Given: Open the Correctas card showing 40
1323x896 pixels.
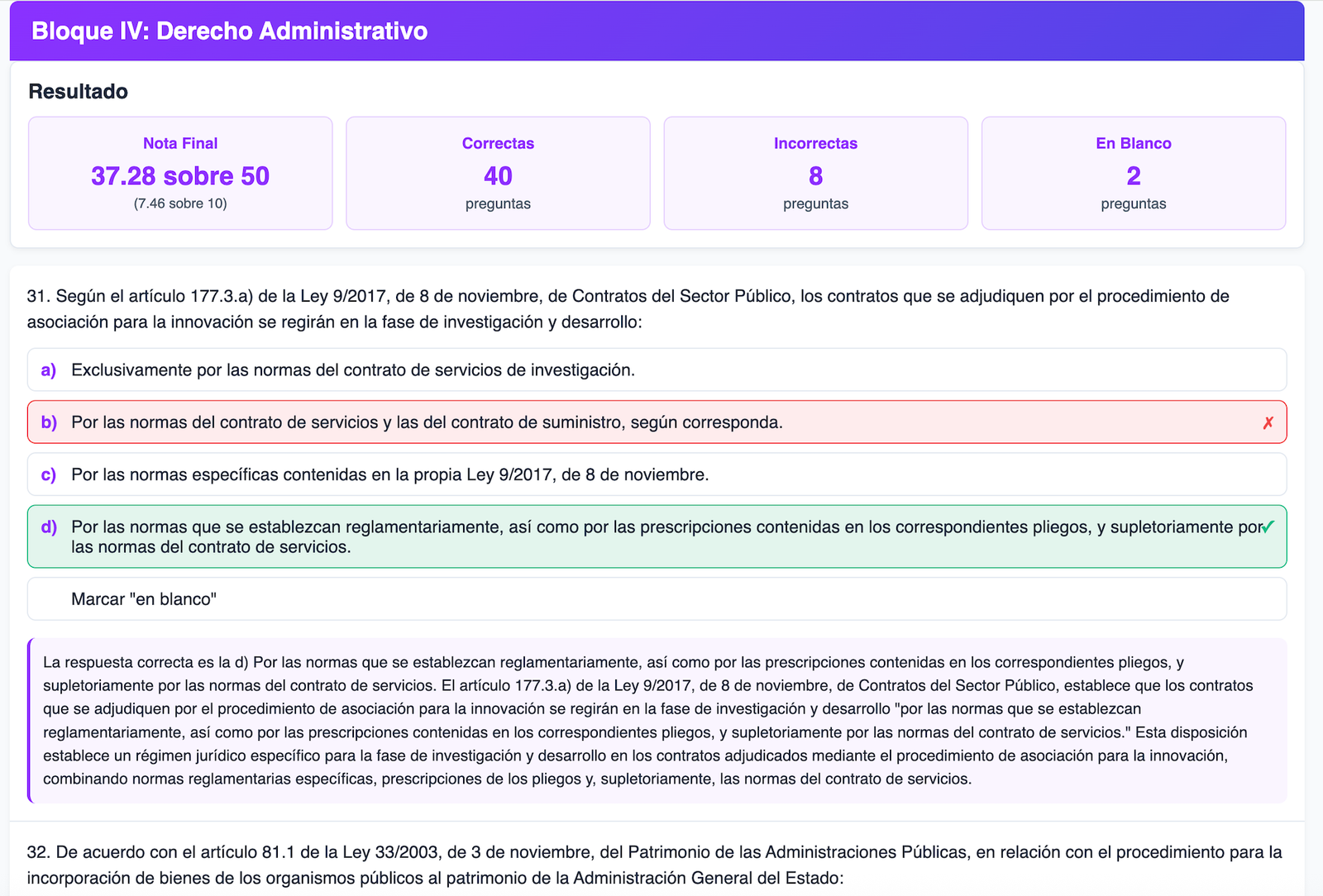Looking at the screenshot, I should [x=498, y=174].
